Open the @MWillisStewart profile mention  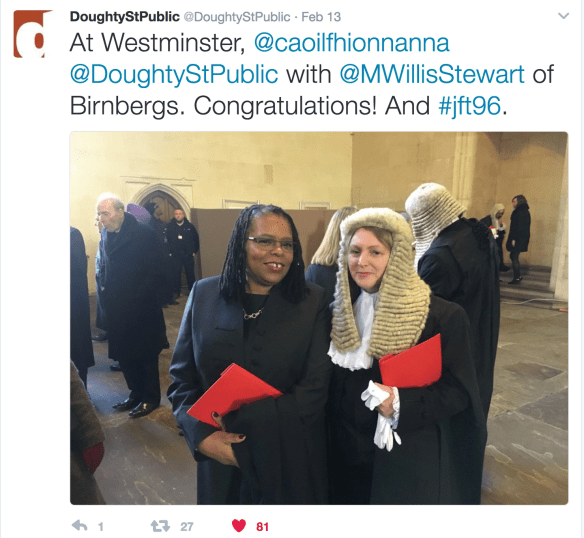[432, 74]
